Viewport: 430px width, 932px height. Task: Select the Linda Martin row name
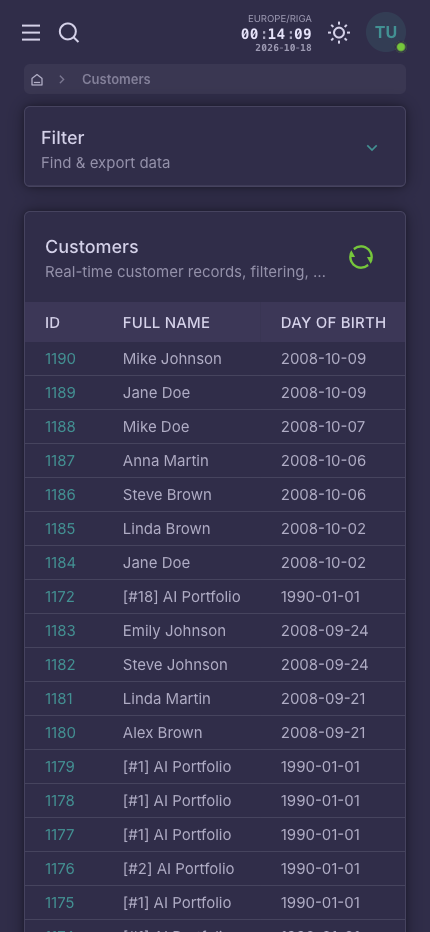click(x=167, y=699)
